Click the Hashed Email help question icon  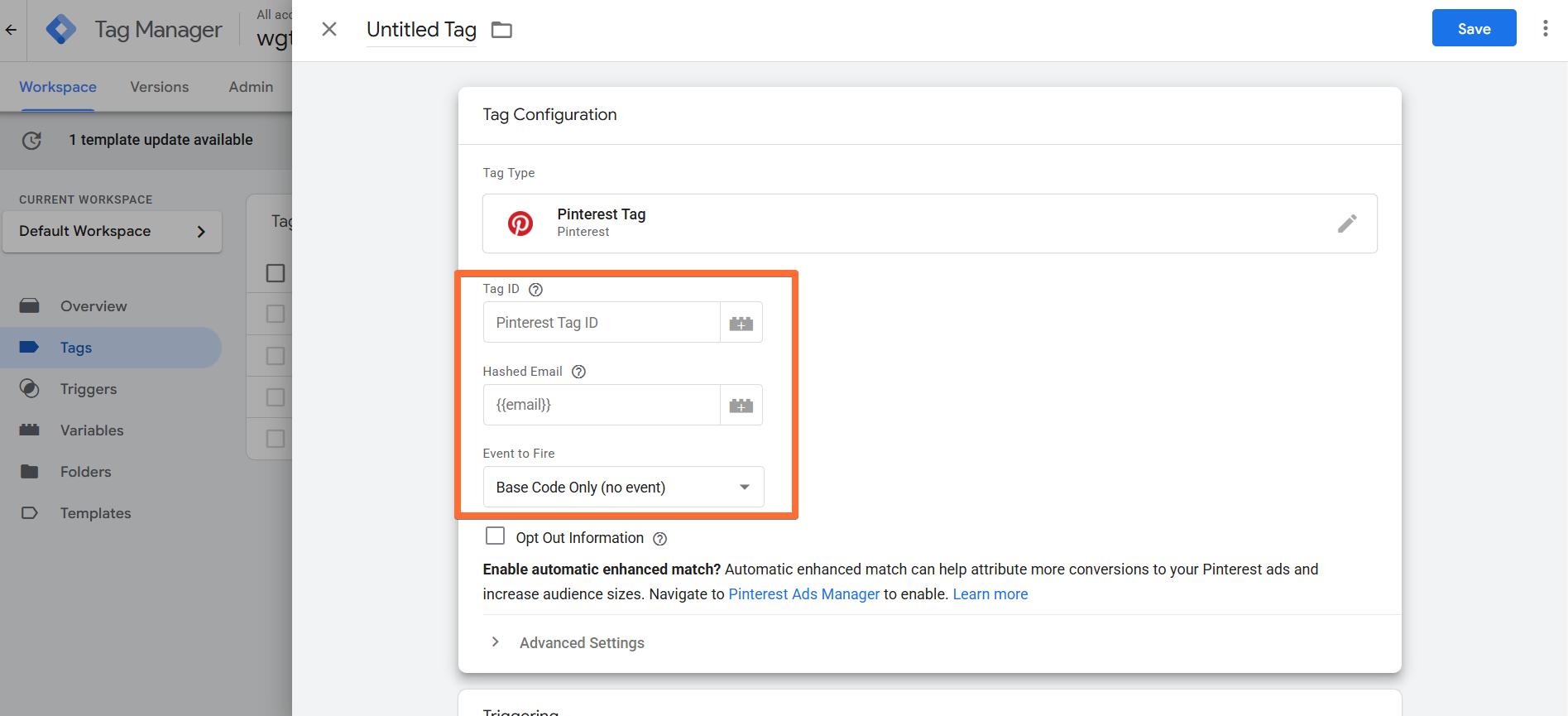click(x=579, y=372)
